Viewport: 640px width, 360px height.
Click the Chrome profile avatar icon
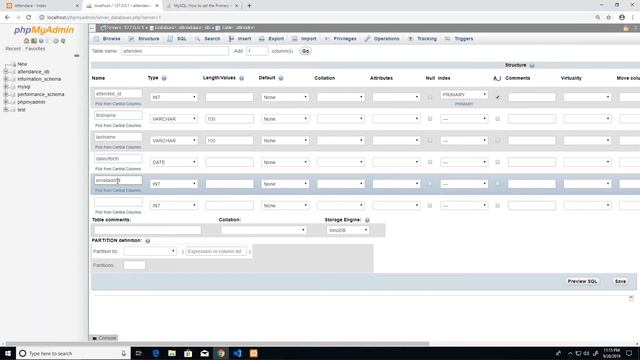(x=622, y=18)
